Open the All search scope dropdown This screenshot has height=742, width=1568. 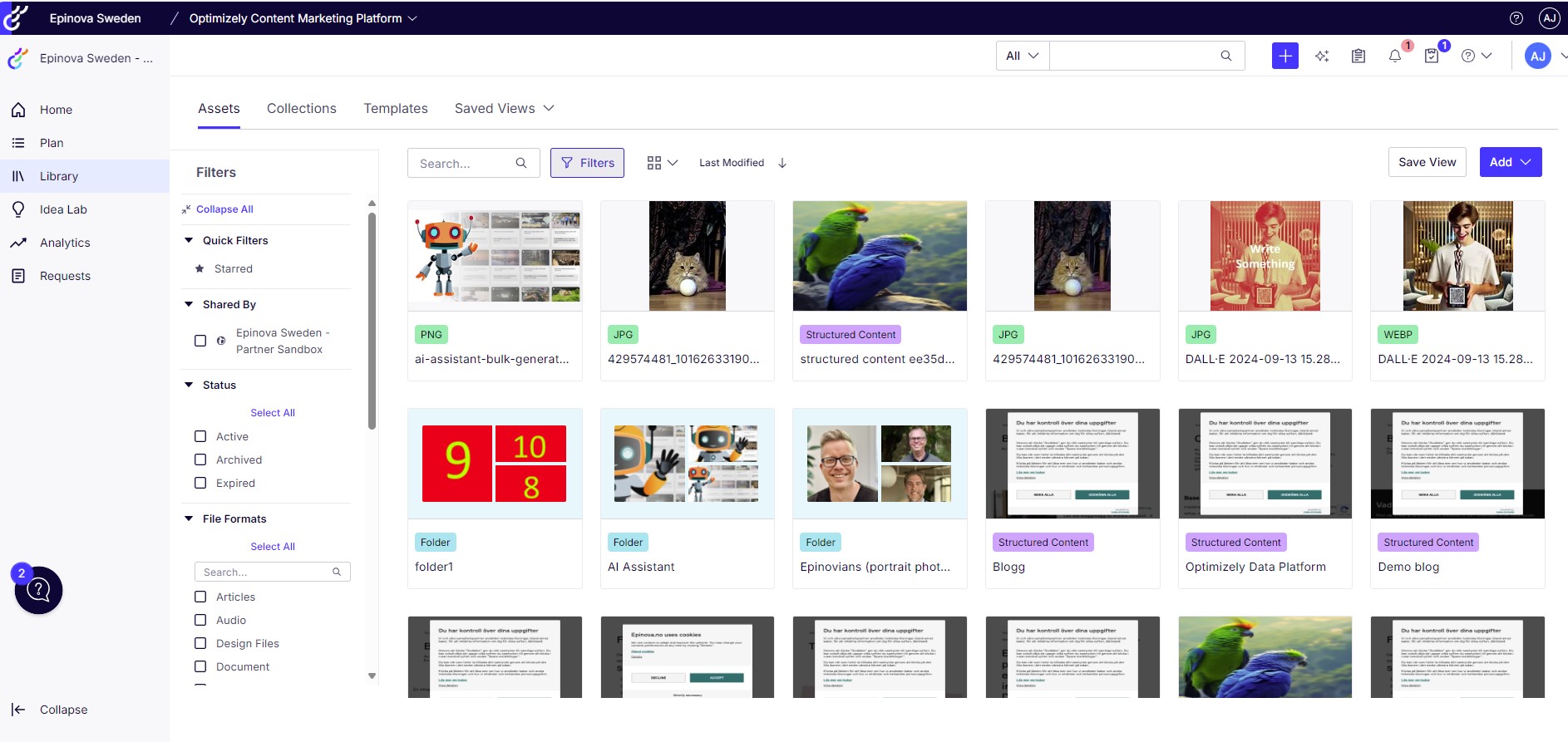tap(1023, 56)
